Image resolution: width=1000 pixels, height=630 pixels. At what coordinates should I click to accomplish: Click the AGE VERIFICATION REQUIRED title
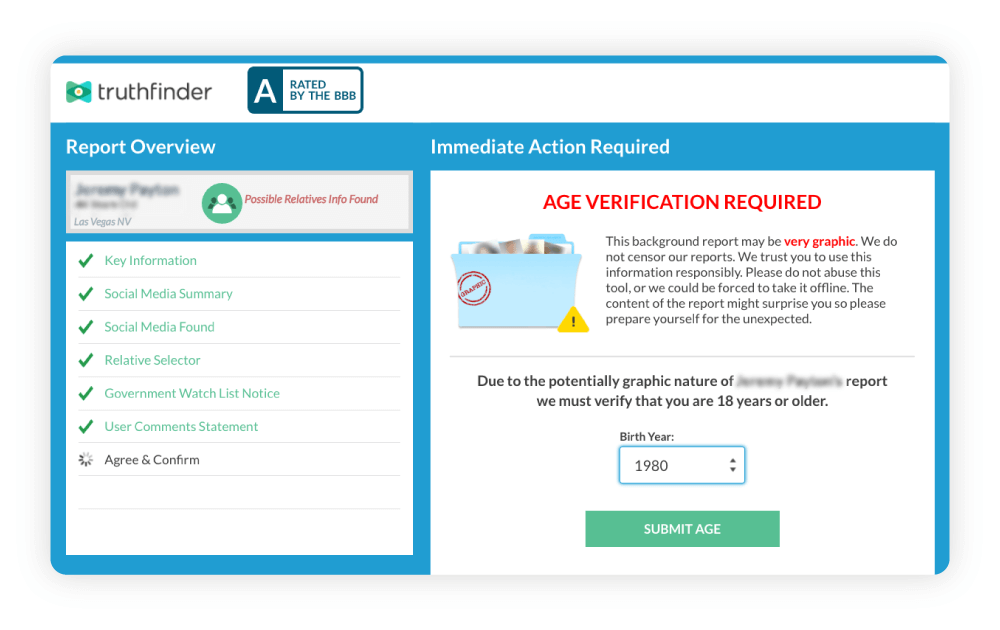click(682, 202)
